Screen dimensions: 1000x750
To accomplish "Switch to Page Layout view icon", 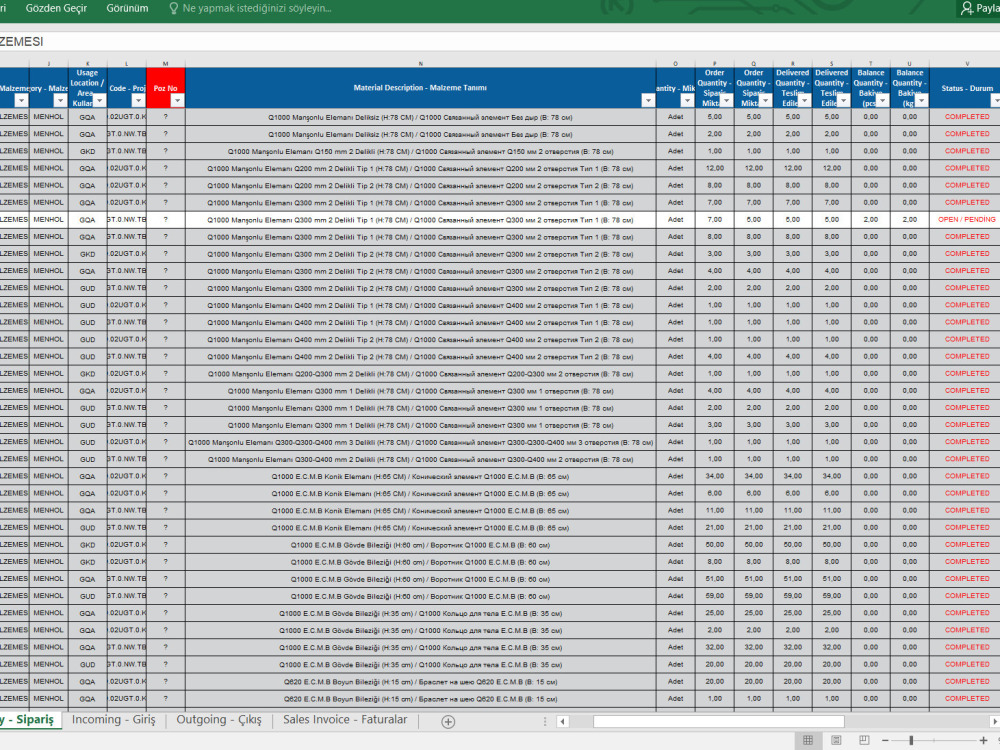I will pos(836,740).
